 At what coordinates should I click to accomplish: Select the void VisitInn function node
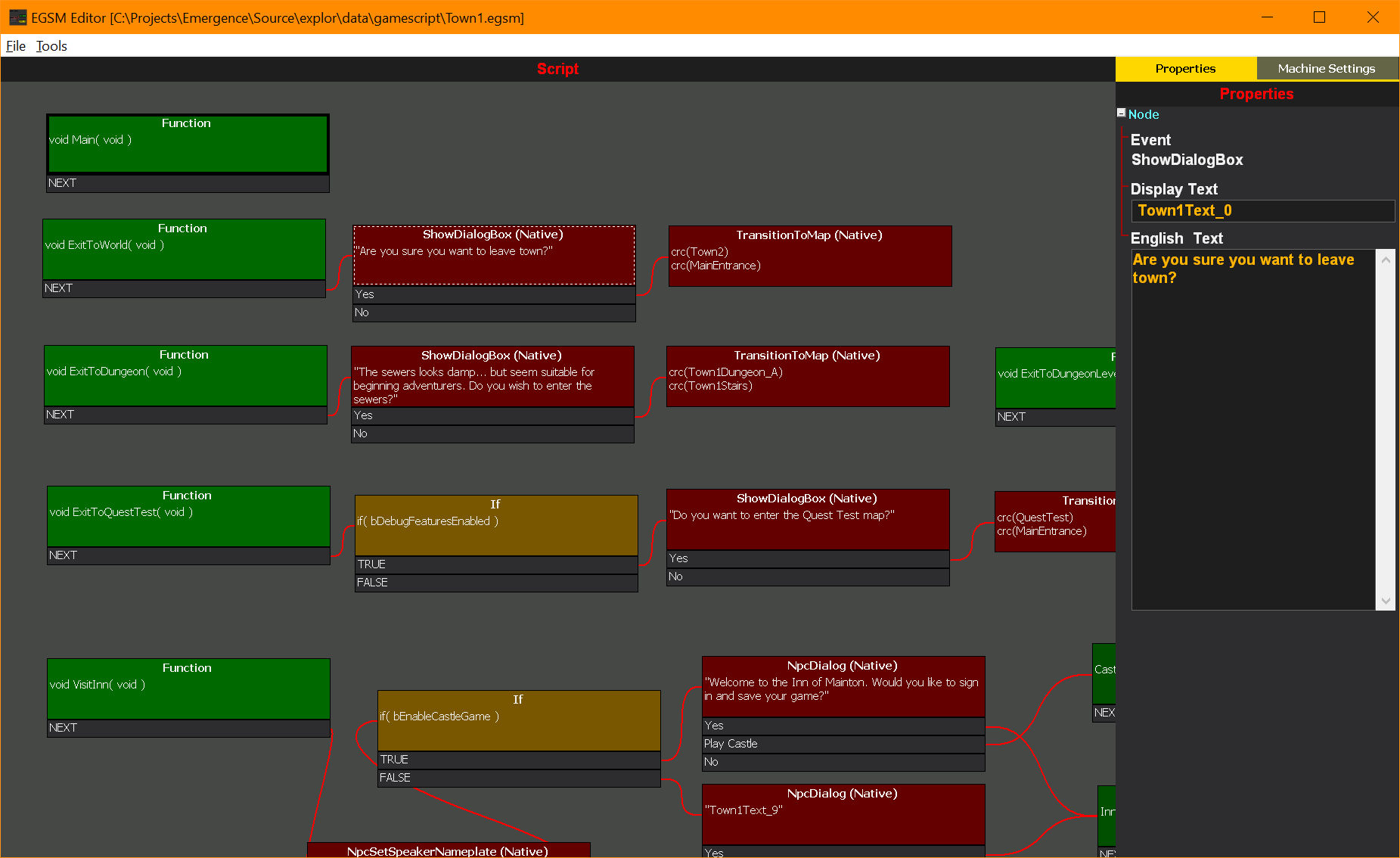(188, 689)
